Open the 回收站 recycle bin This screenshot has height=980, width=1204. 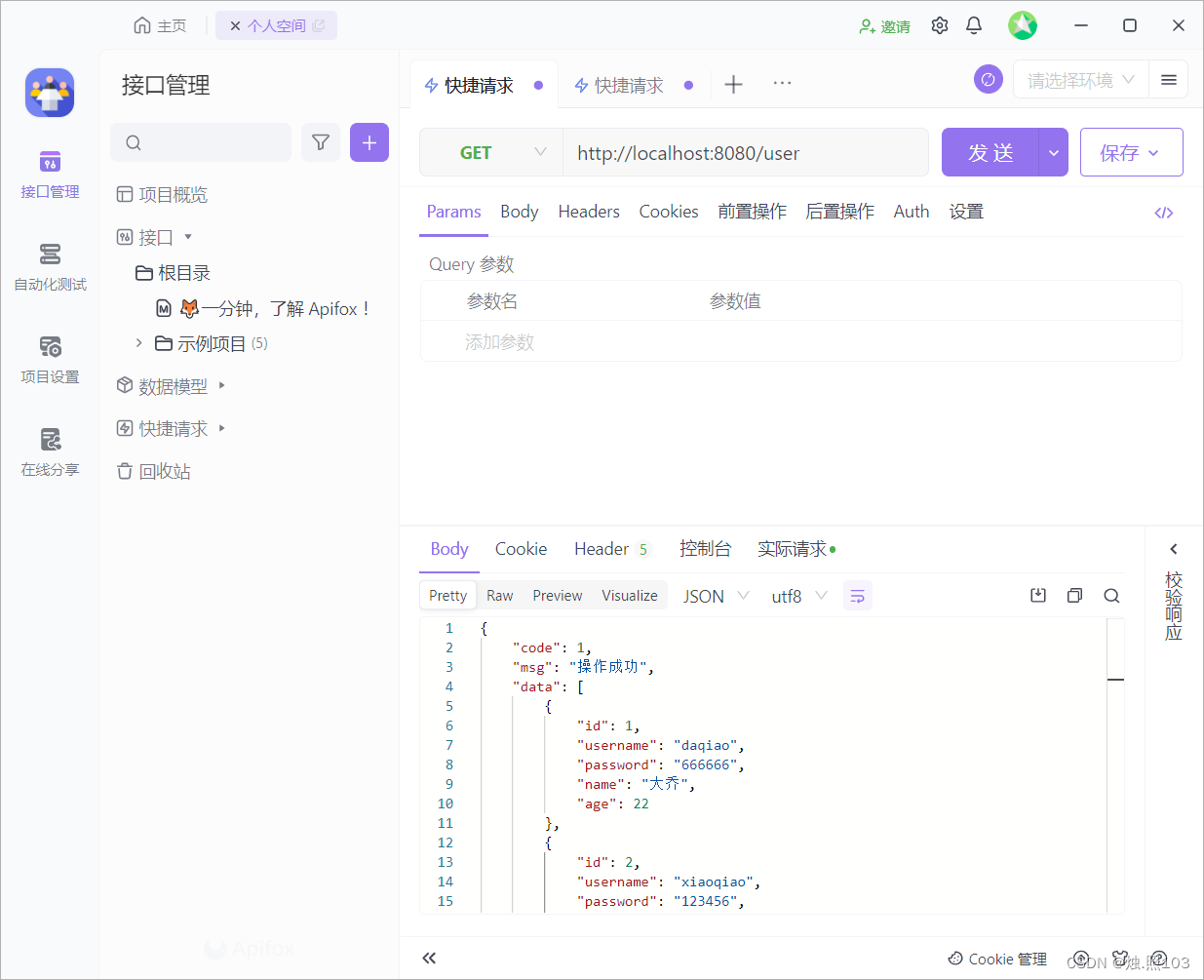point(154,472)
